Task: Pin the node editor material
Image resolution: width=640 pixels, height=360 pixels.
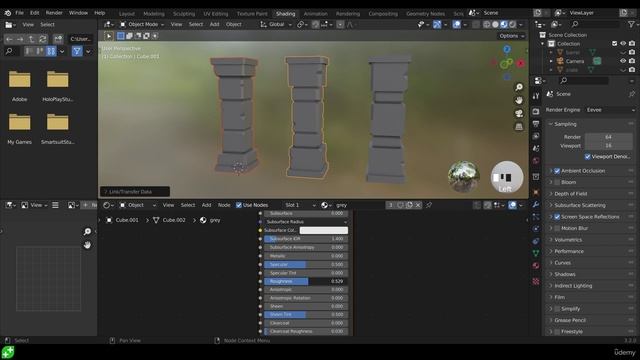Action: (x=429, y=205)
